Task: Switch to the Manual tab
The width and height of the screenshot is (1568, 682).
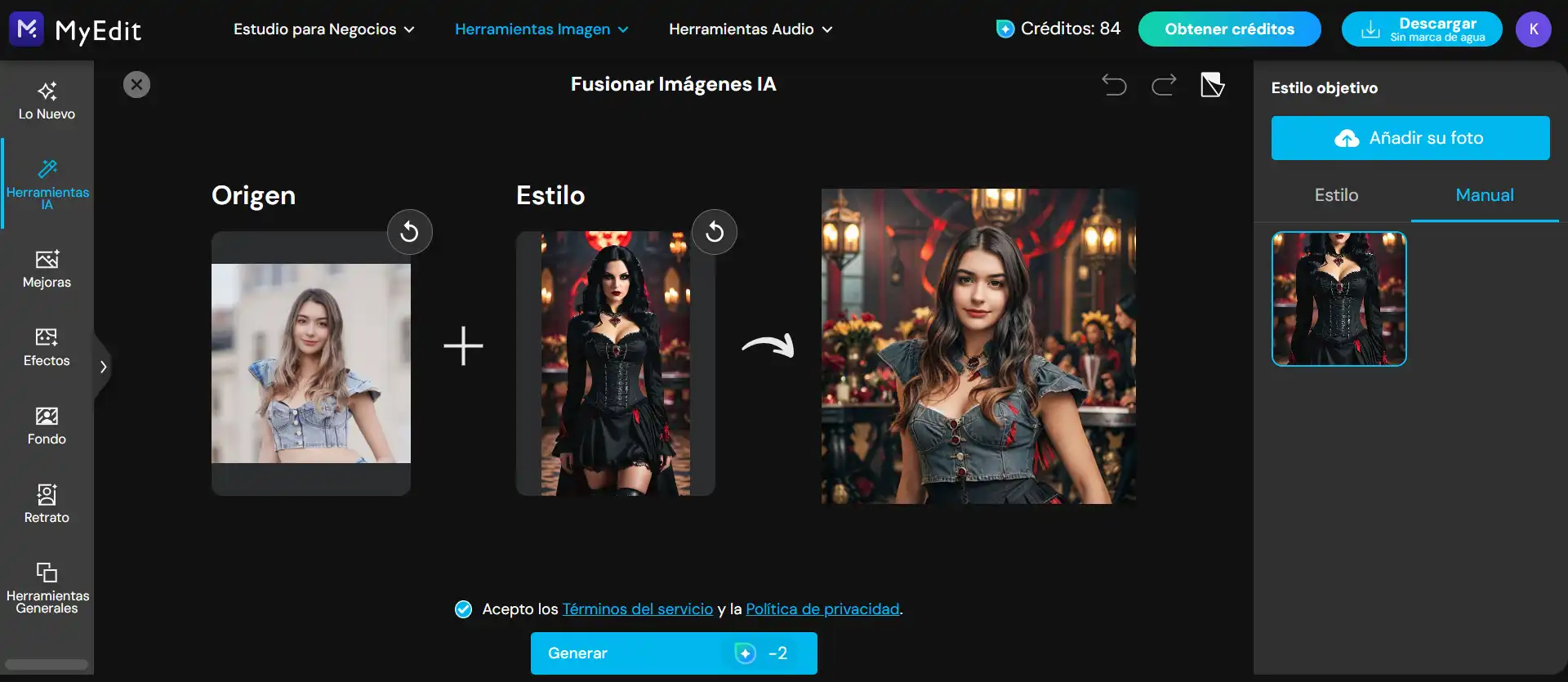Action: (1484, 195)
